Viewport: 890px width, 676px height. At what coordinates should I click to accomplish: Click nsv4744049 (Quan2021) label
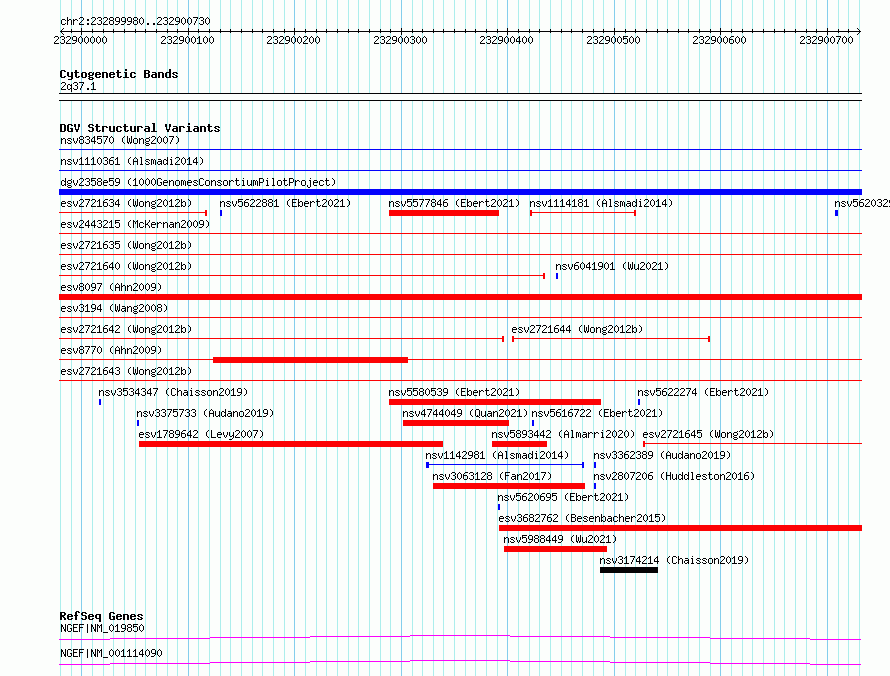(x=465, y=413)
